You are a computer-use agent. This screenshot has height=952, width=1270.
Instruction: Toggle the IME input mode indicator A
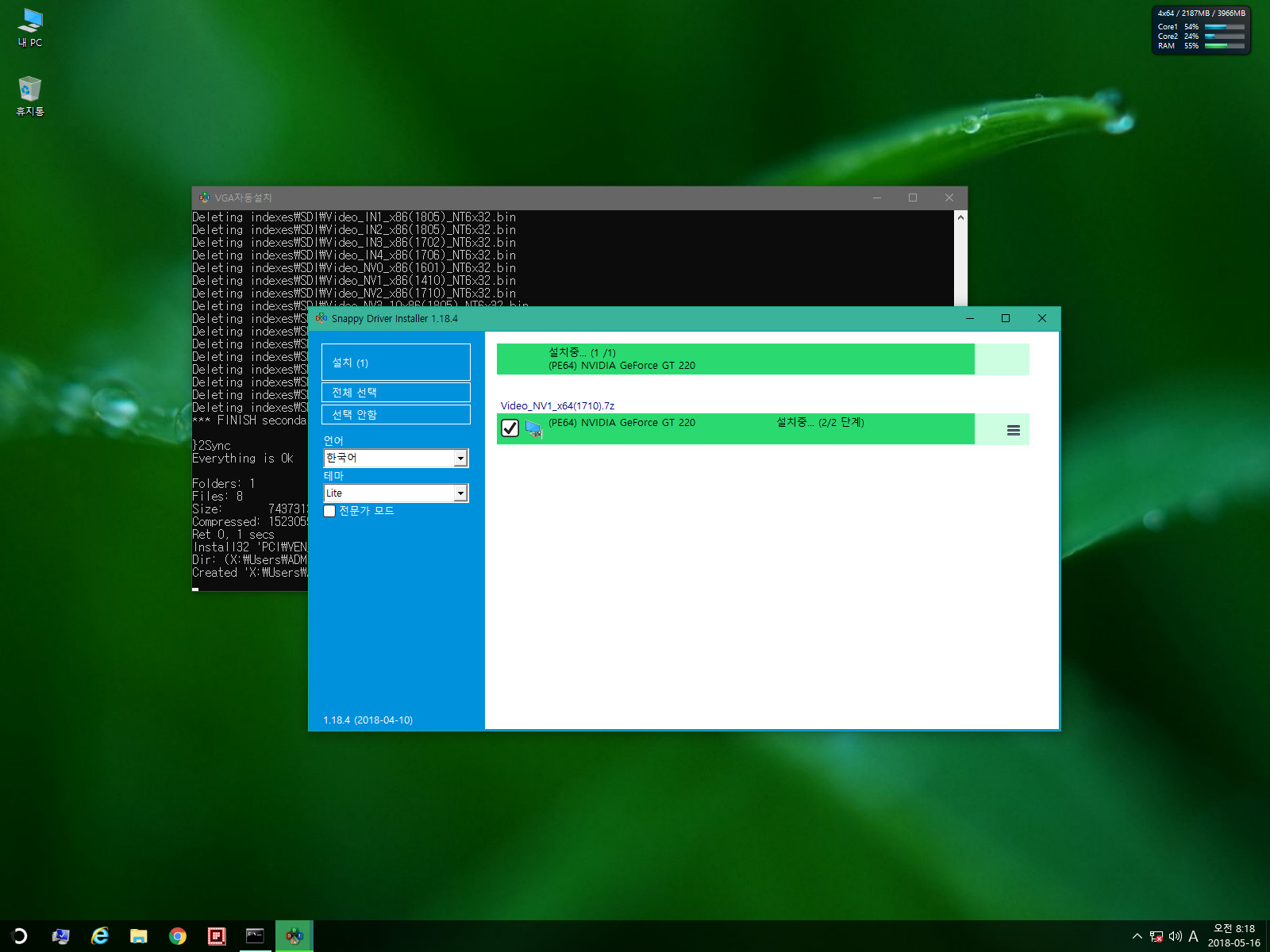[1193, 936]
